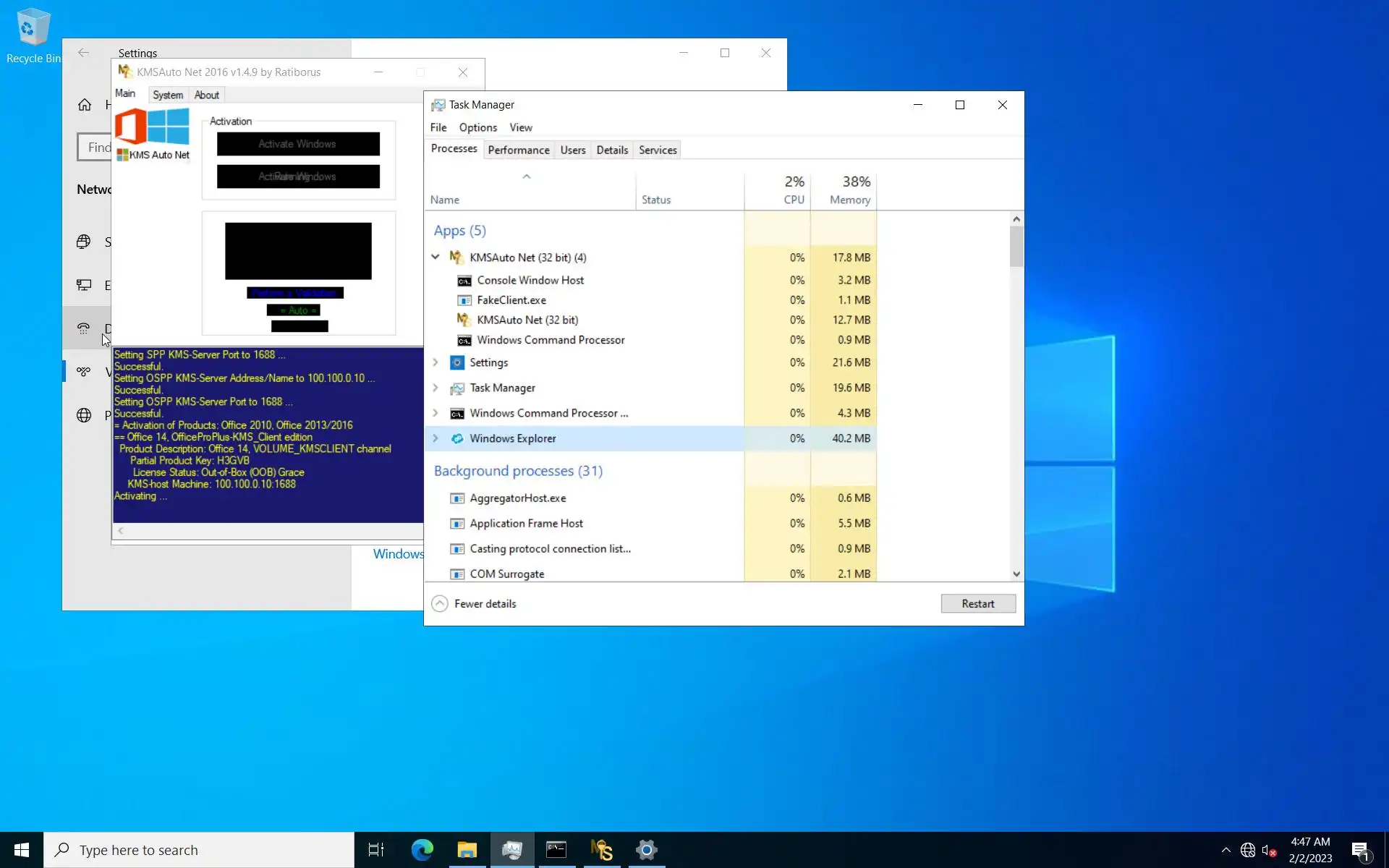Expand the Windows Explorer process entry

point(436,438)
